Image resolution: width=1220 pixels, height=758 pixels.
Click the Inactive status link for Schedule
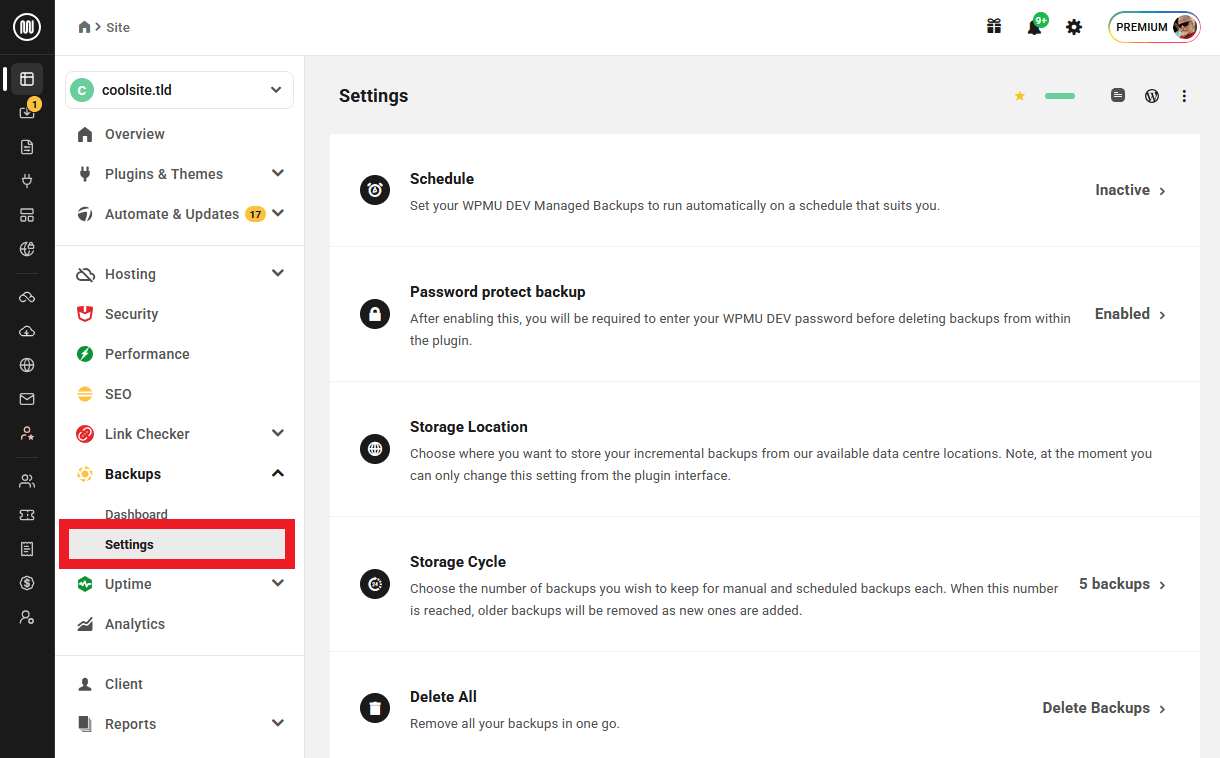point(1131,190)
